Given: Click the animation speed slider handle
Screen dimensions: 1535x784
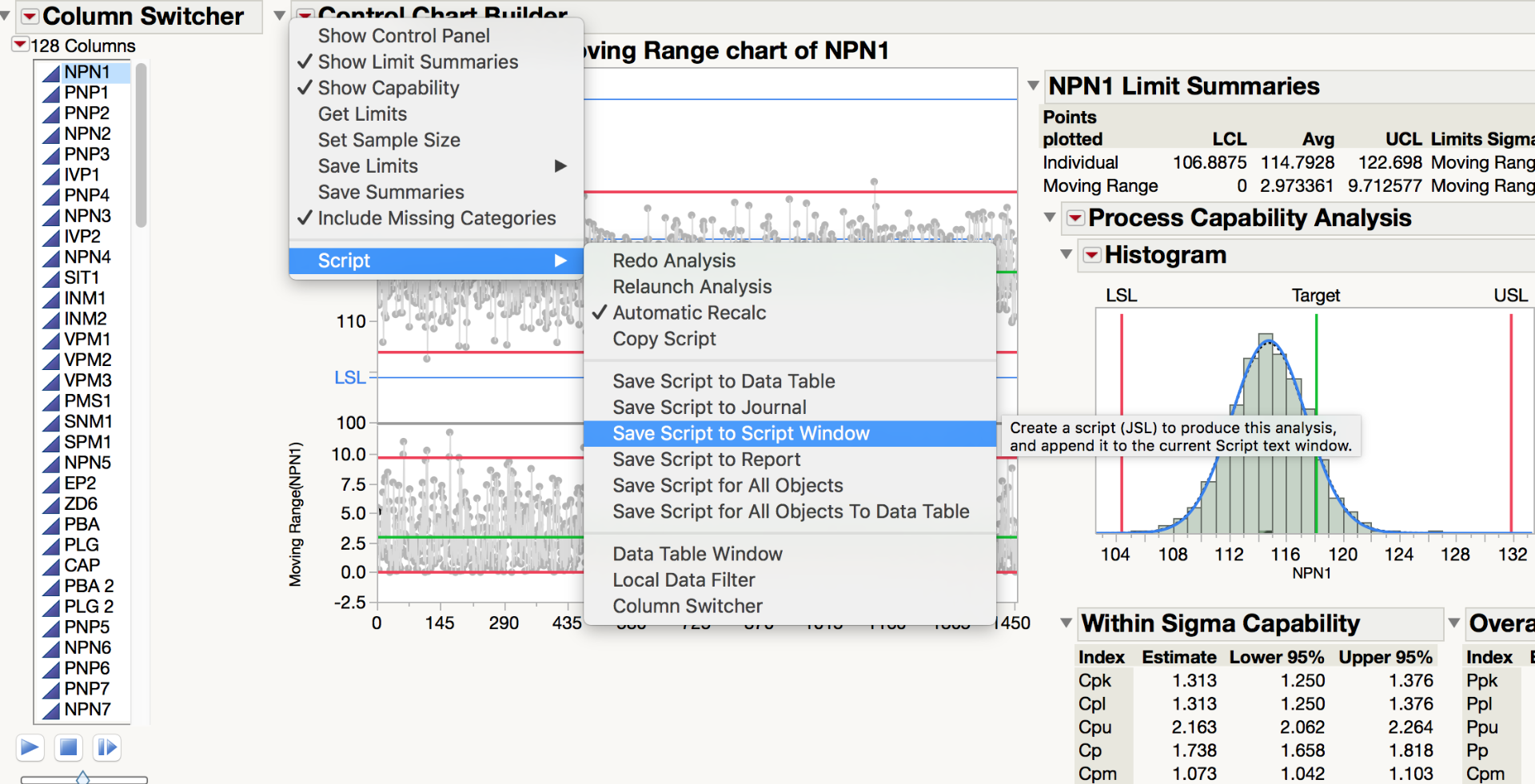Looking at the screenshot, I should pos(82,778).
